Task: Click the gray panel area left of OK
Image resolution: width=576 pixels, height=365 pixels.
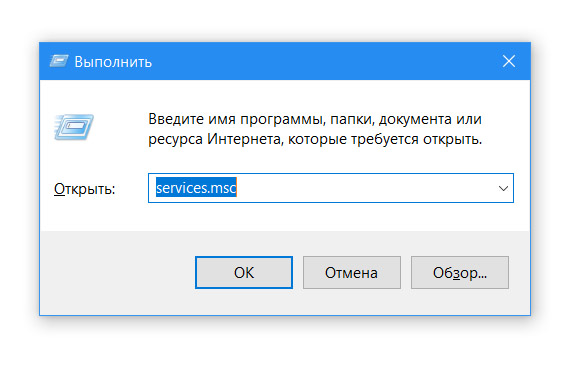Action: click(118, 272)
